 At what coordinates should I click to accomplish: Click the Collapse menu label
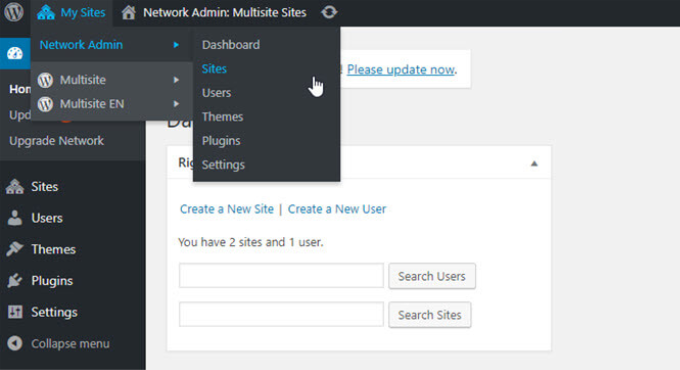(70, 344)
